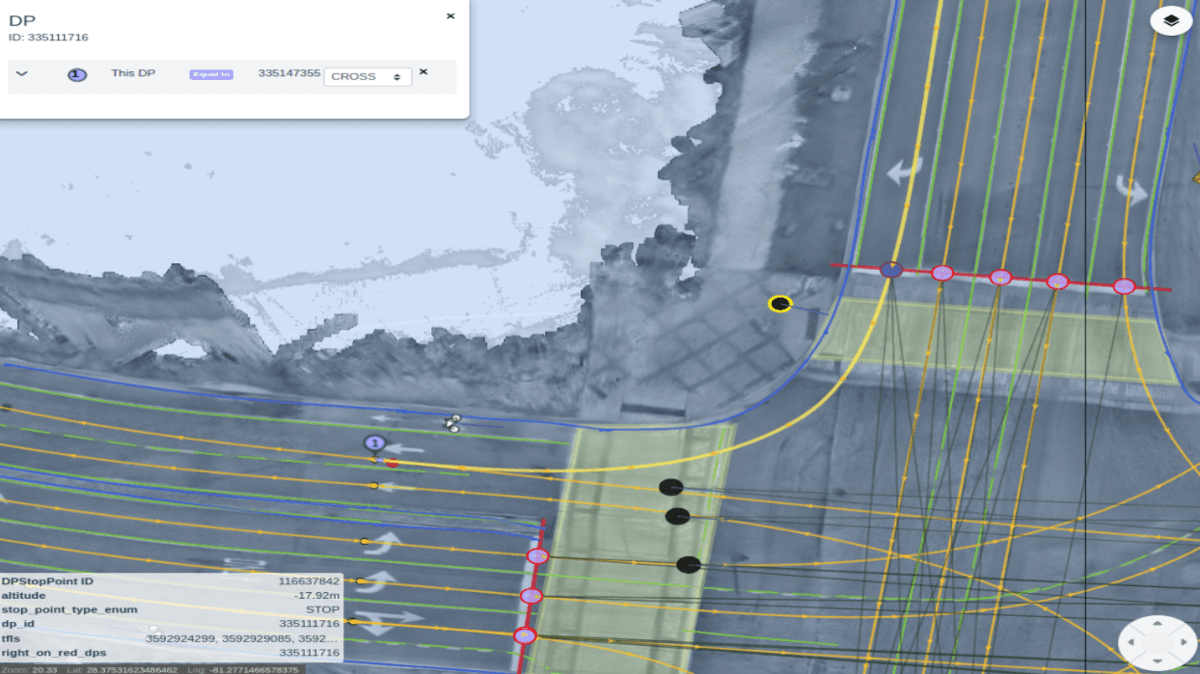Close the DP panel
The height and width of the screenshot is (674, 1200).
click(x=450, y=16)
